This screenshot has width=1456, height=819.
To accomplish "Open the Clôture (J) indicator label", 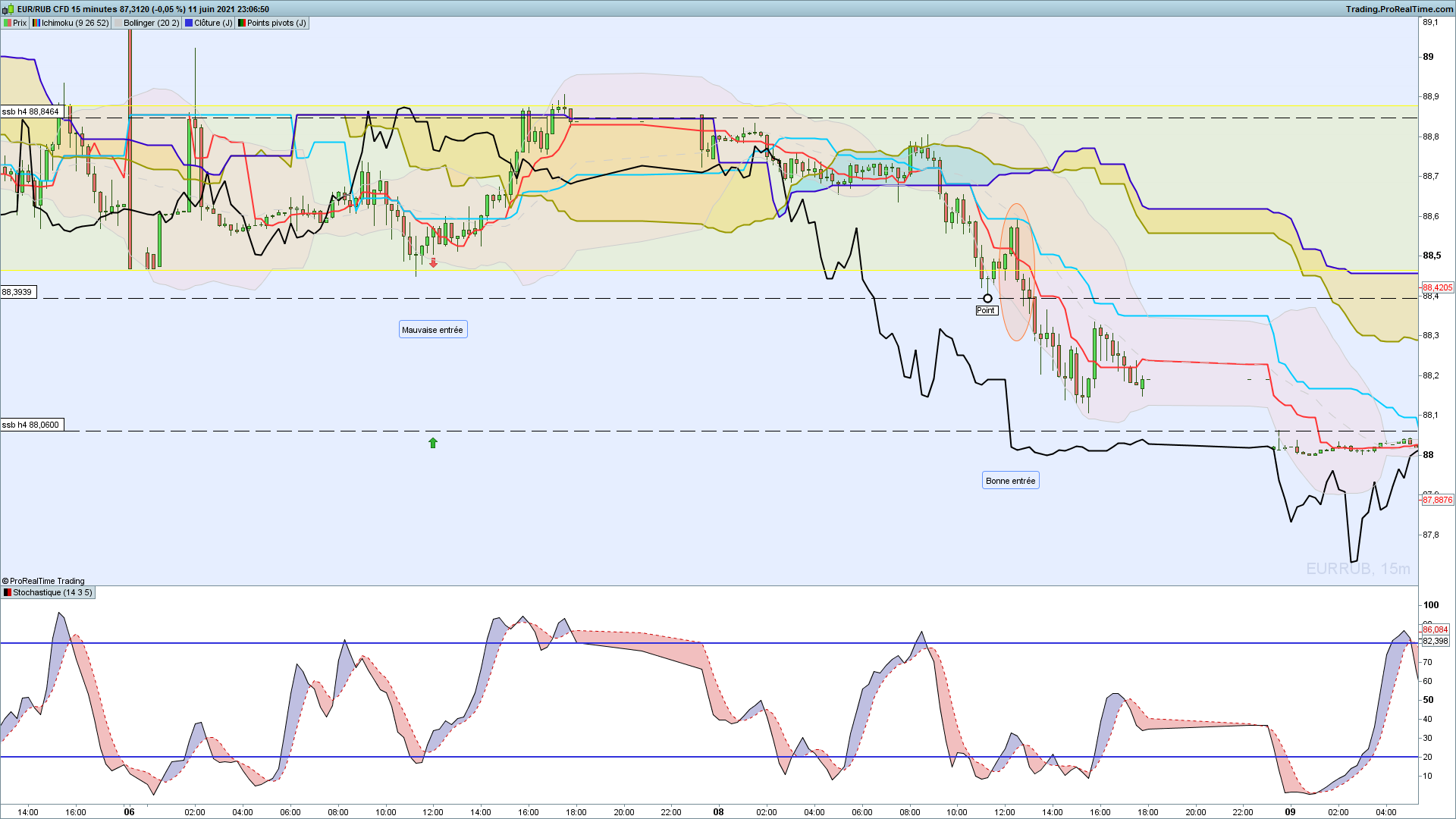I will click(209, 23).
